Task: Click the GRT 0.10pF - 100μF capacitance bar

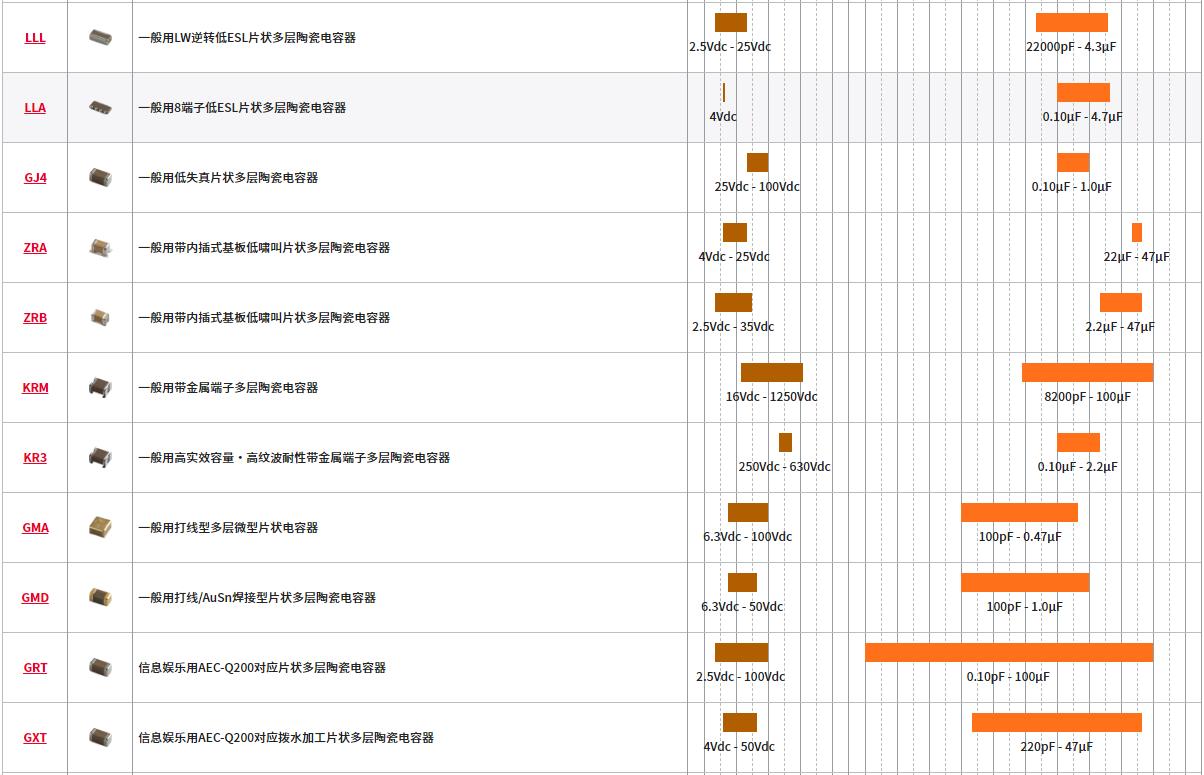Action: coord(1009,652)
